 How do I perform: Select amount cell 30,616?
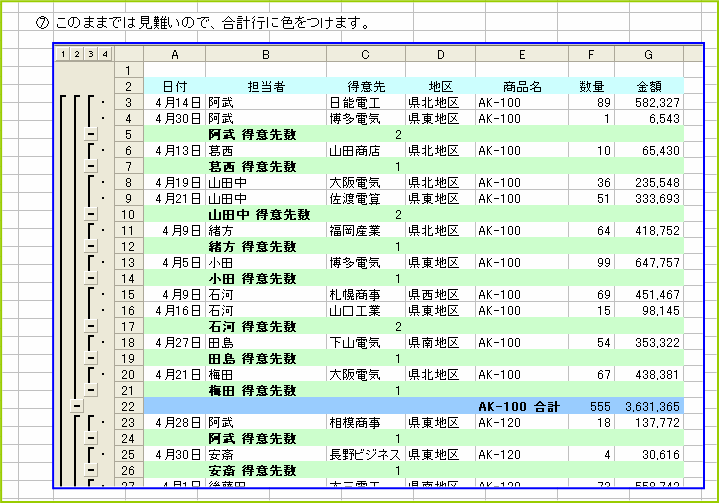point(648,454)
